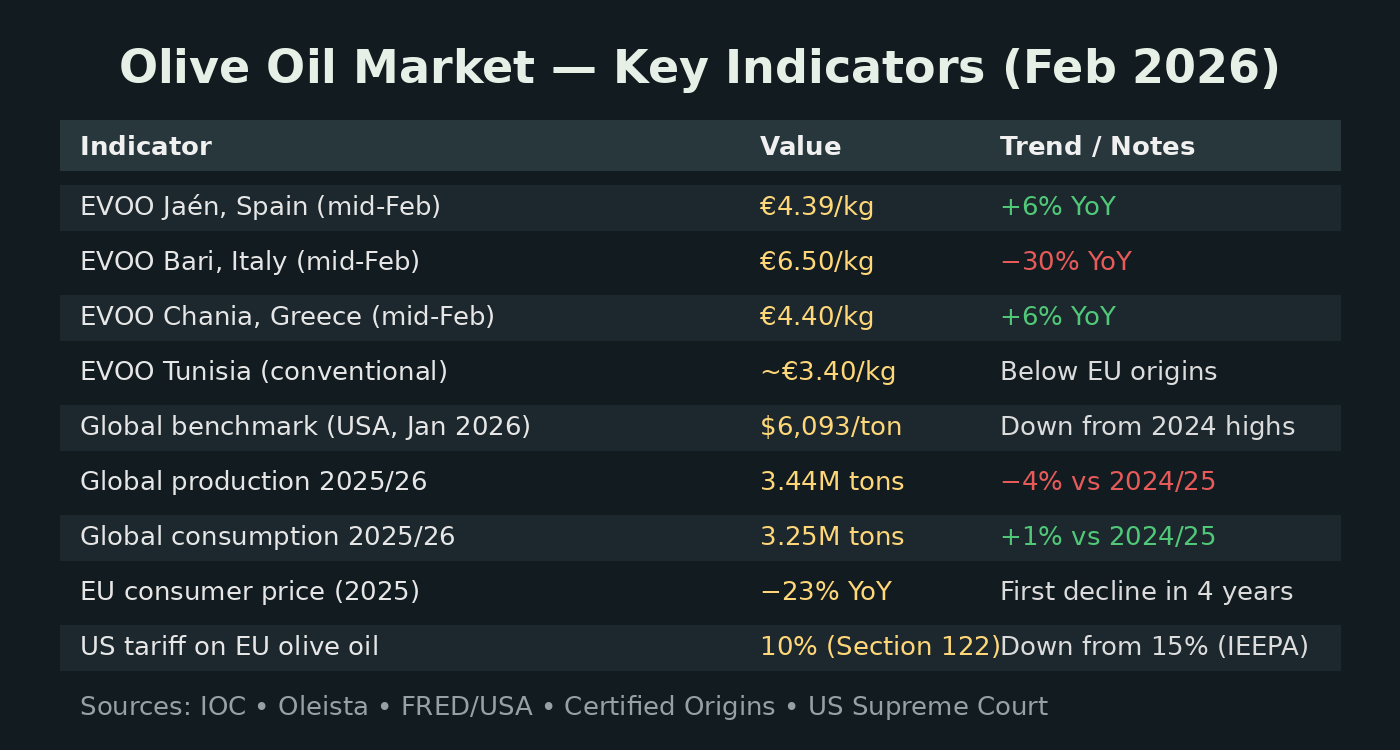Select the Indicator column header

(x=146, y=147)
